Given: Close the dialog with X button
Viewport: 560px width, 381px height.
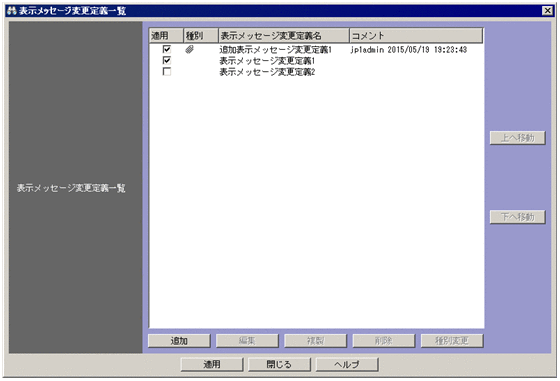Looking at the screenshot, I should pos(547,11).
